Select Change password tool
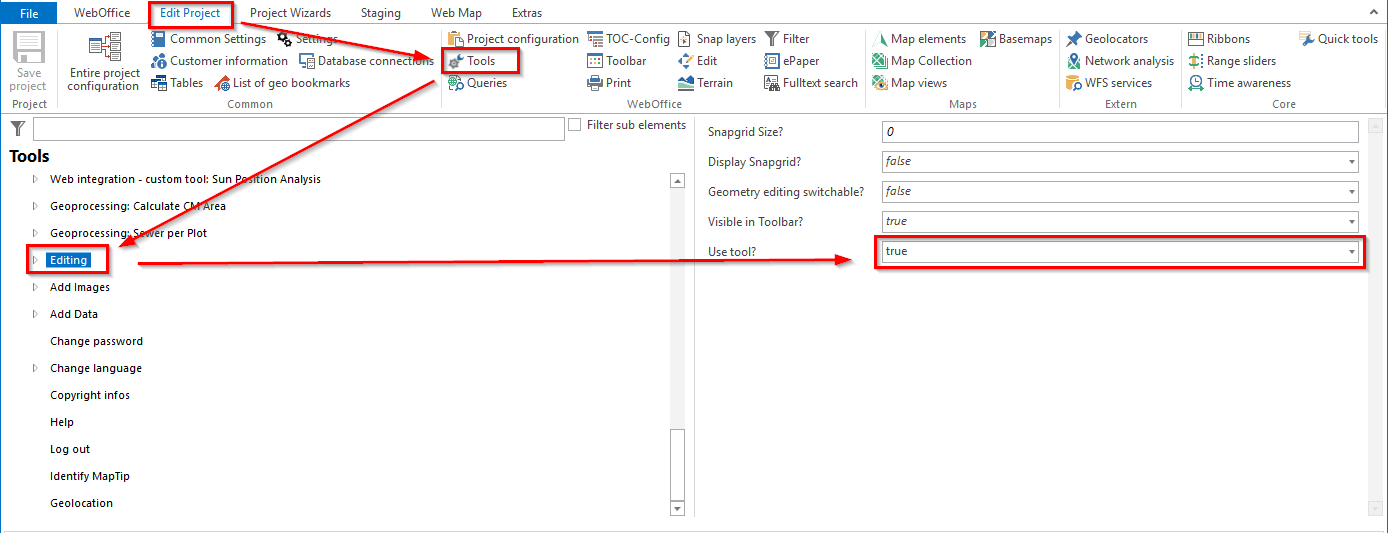 pos(96,341)
